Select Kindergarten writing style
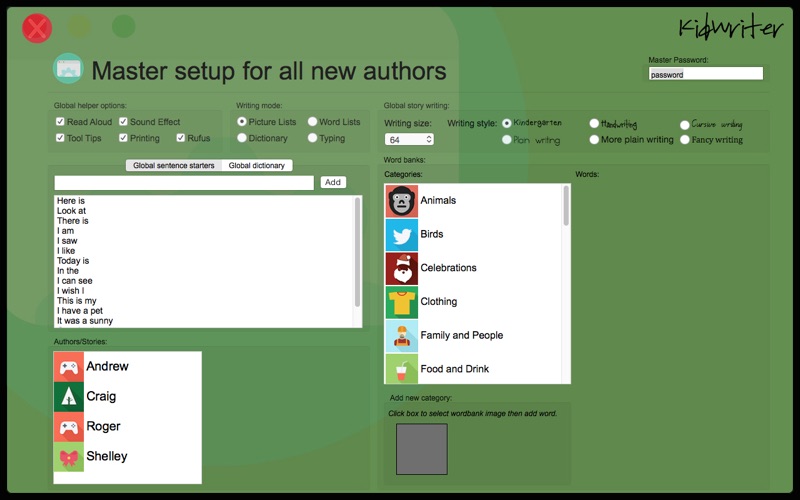Viewport: 800px width, 500px height. [507, 123]
